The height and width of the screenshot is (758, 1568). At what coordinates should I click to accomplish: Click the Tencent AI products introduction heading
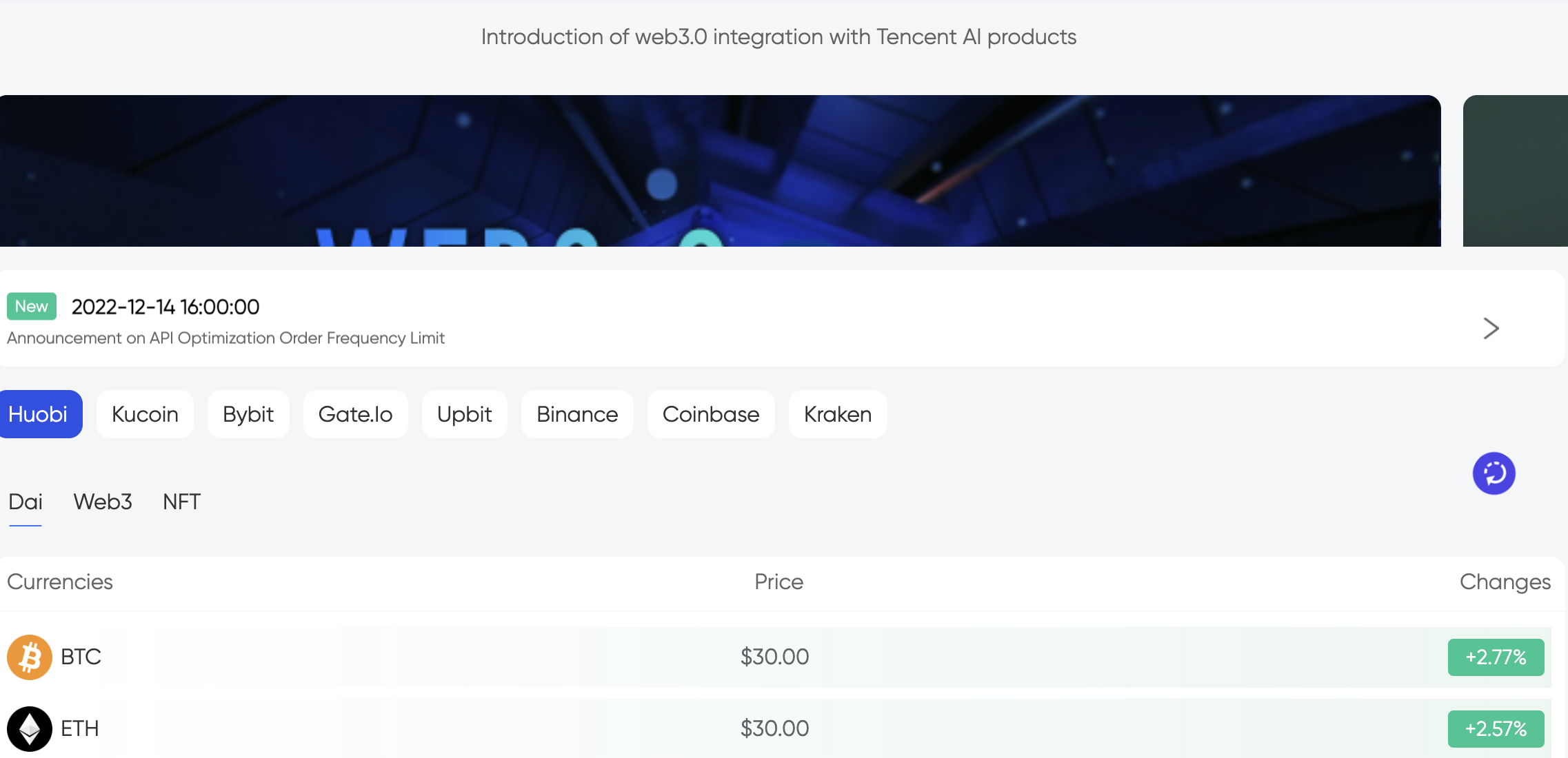pos(778,37)
